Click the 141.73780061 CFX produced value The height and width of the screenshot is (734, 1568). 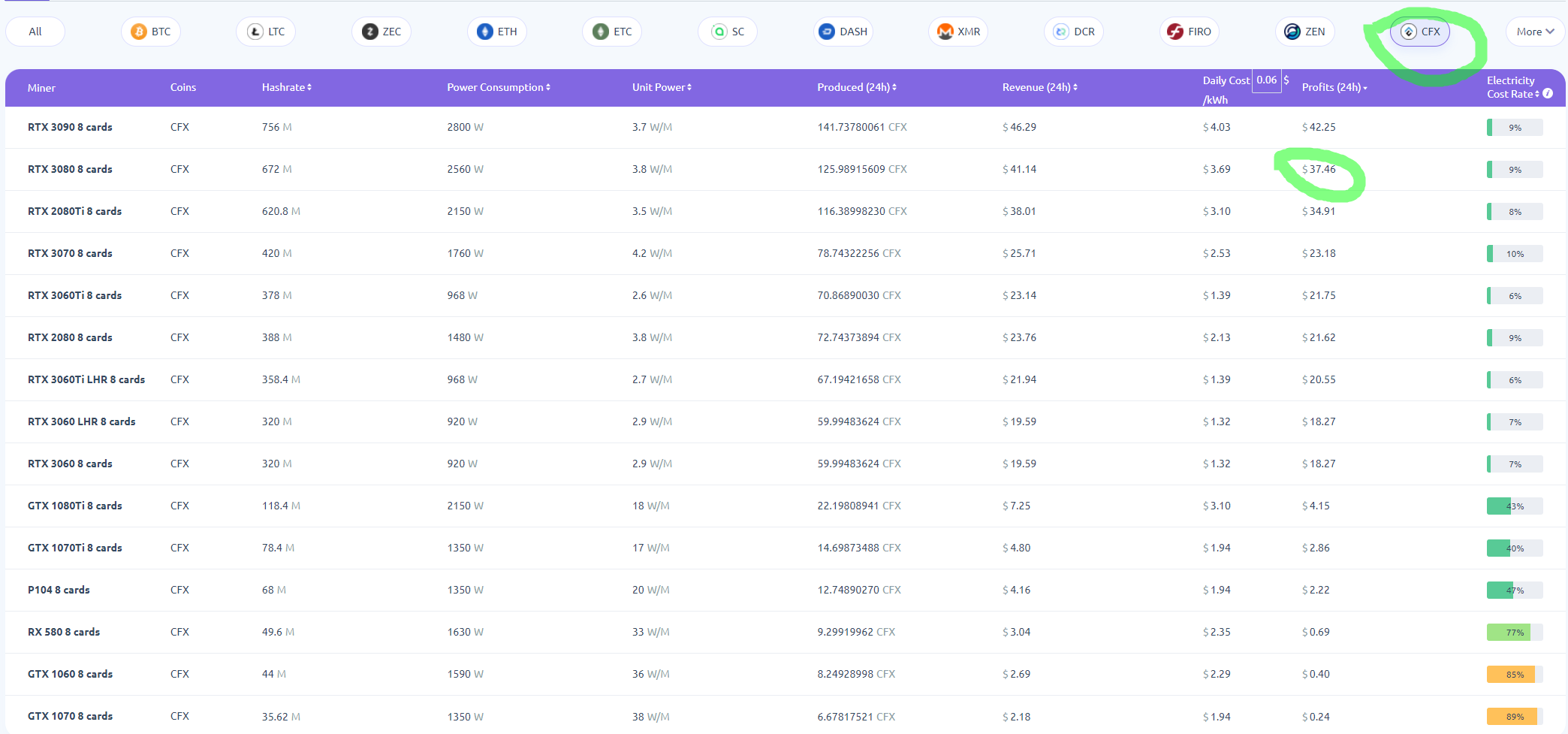862,127
